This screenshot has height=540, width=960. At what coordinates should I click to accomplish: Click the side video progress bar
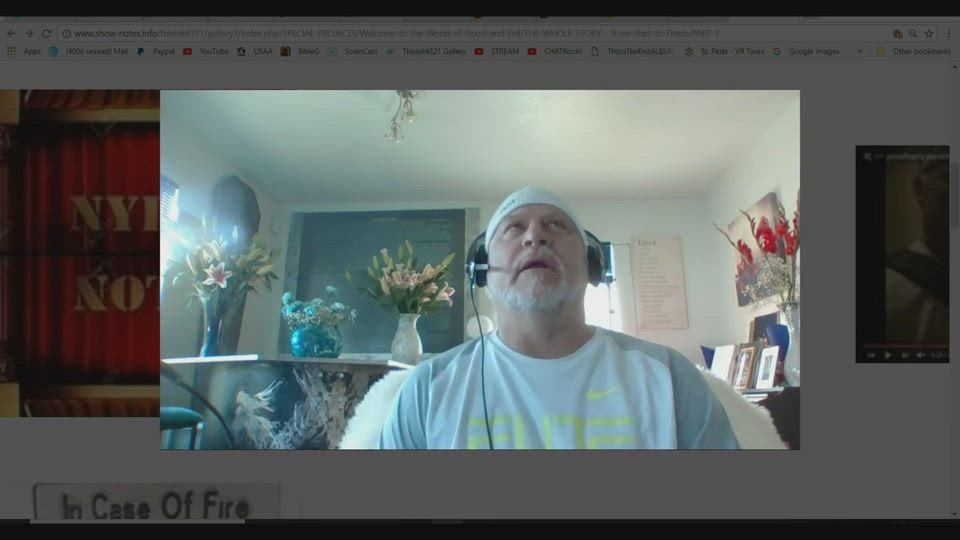pos(901,346)
